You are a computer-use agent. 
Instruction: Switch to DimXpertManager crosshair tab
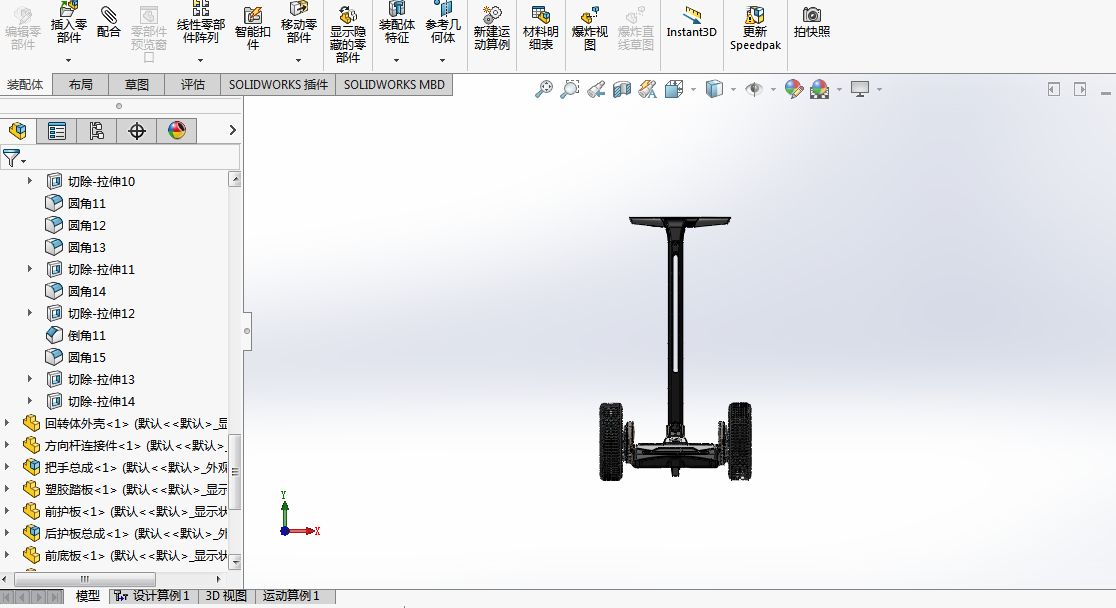coord(137,130)
